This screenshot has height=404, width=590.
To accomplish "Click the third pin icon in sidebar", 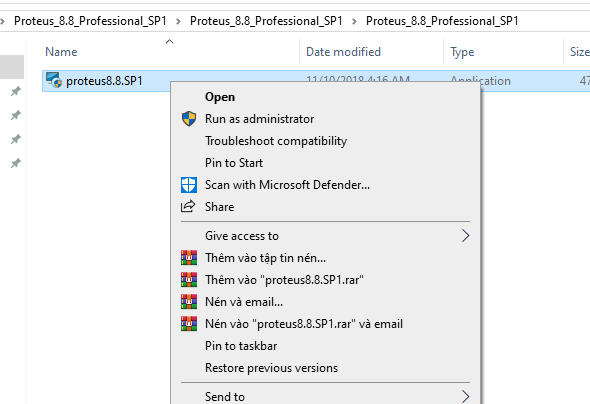I will tap(15, 139).
